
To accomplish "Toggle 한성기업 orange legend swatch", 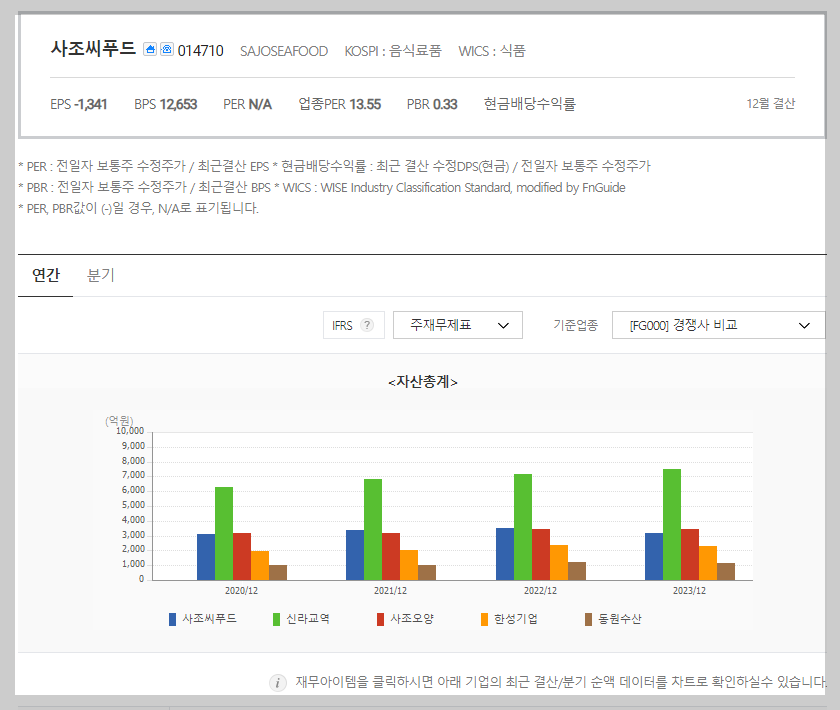I will pos(484,619).
